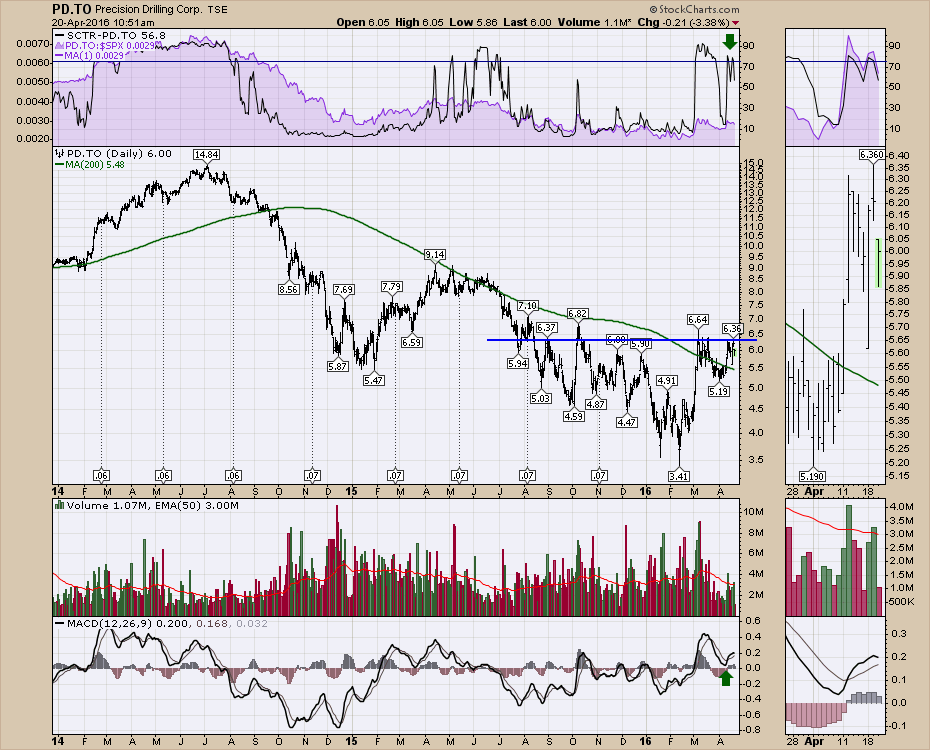Click the 4.91 price label

click(x=667, y=380)
